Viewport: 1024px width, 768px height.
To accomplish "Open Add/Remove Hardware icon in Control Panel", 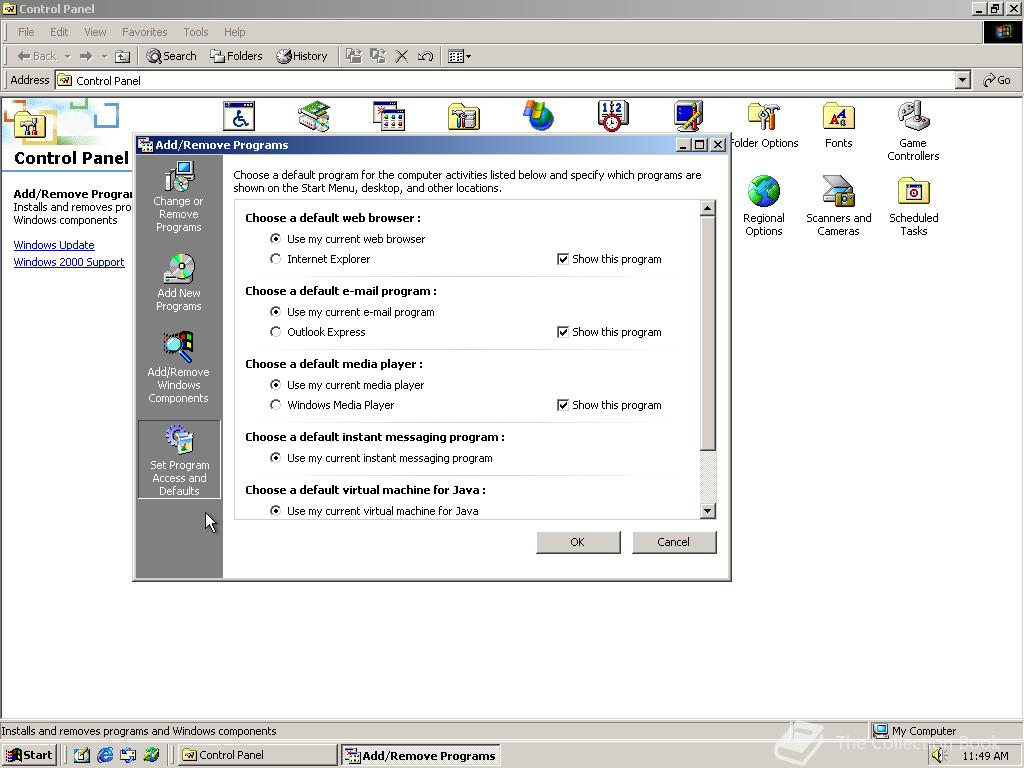I will 313,116.
